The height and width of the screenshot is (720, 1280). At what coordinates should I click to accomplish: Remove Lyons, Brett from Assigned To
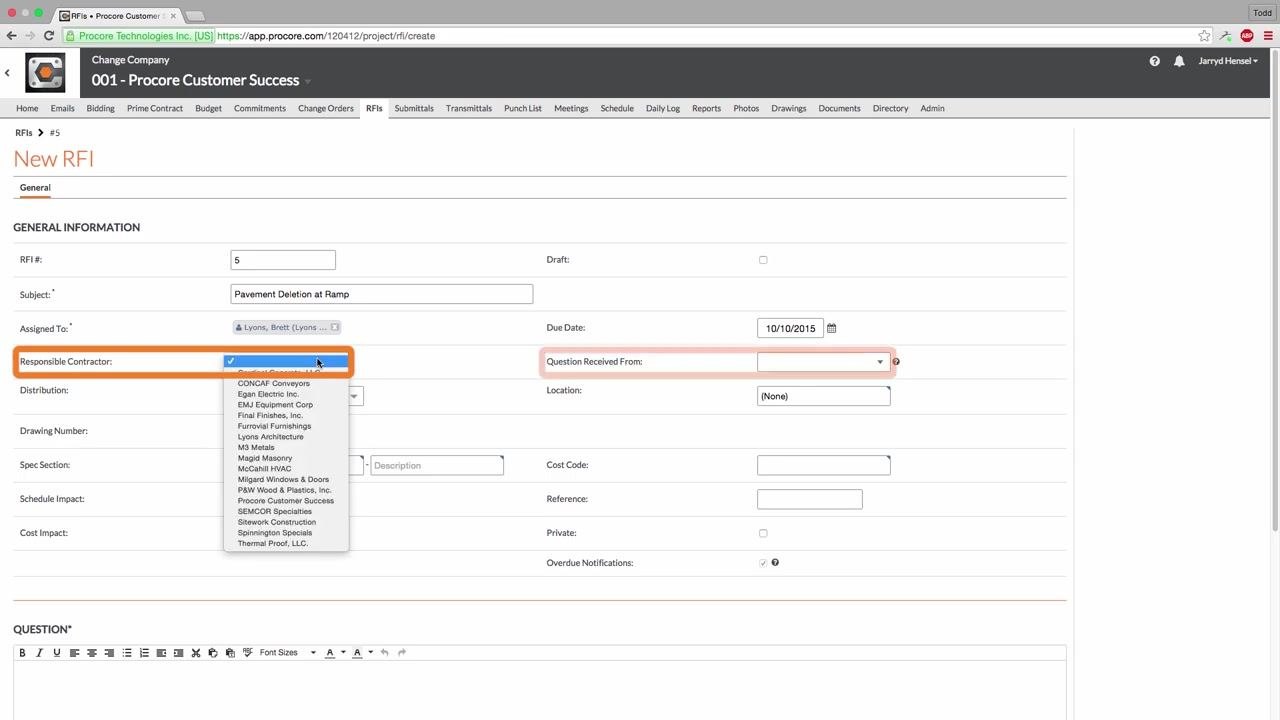335,327
